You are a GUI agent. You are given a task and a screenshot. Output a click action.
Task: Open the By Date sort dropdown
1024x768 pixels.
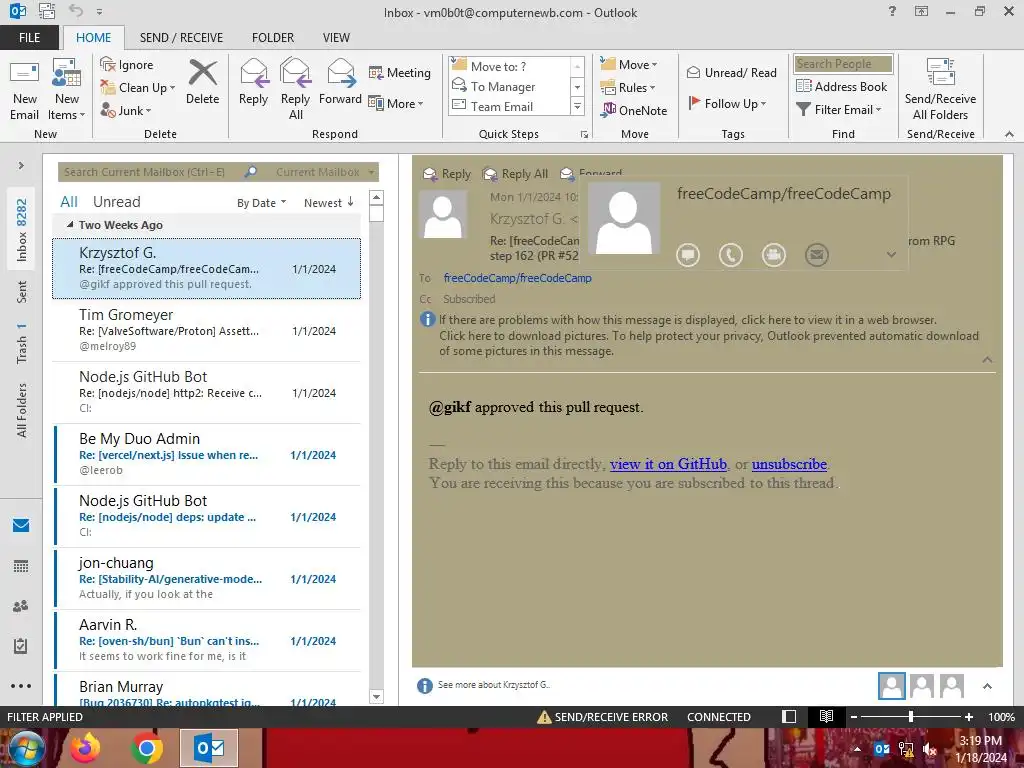[261, 203]
